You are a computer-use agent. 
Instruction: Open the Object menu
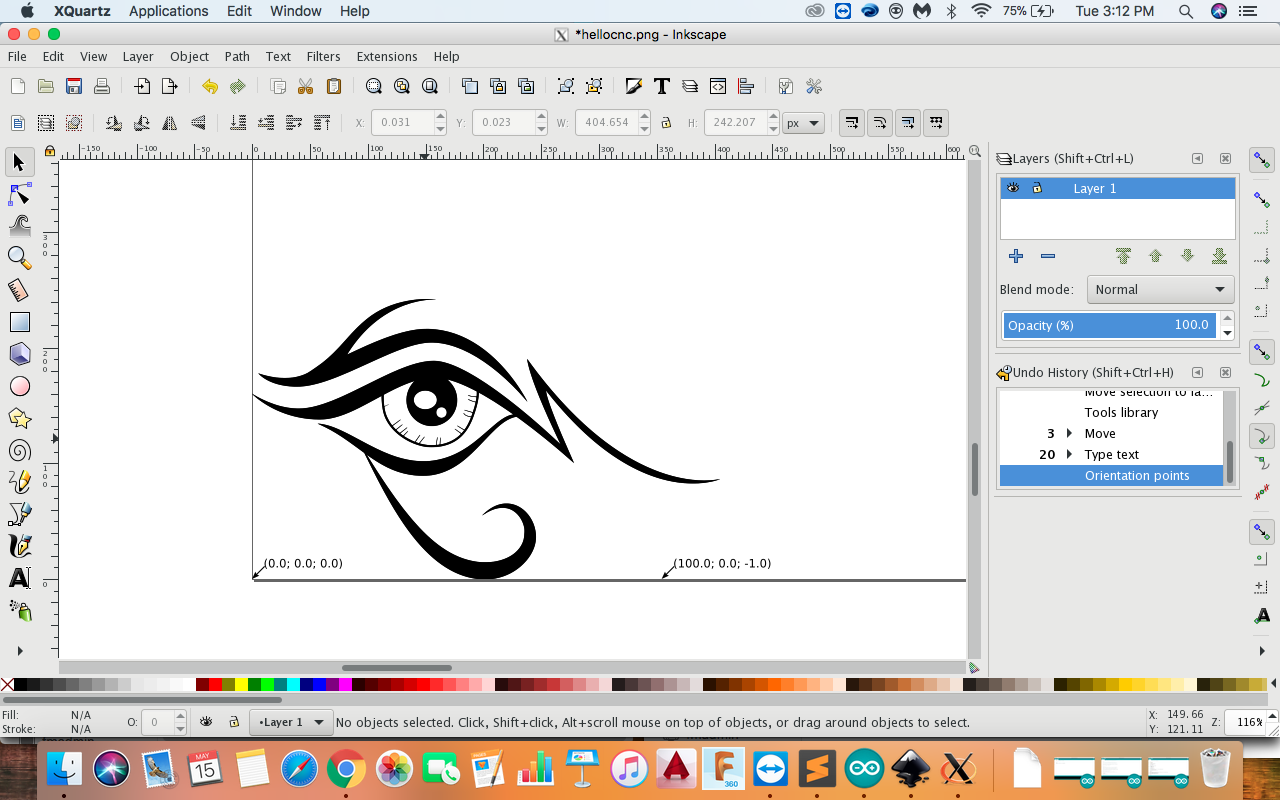(189, 56)
